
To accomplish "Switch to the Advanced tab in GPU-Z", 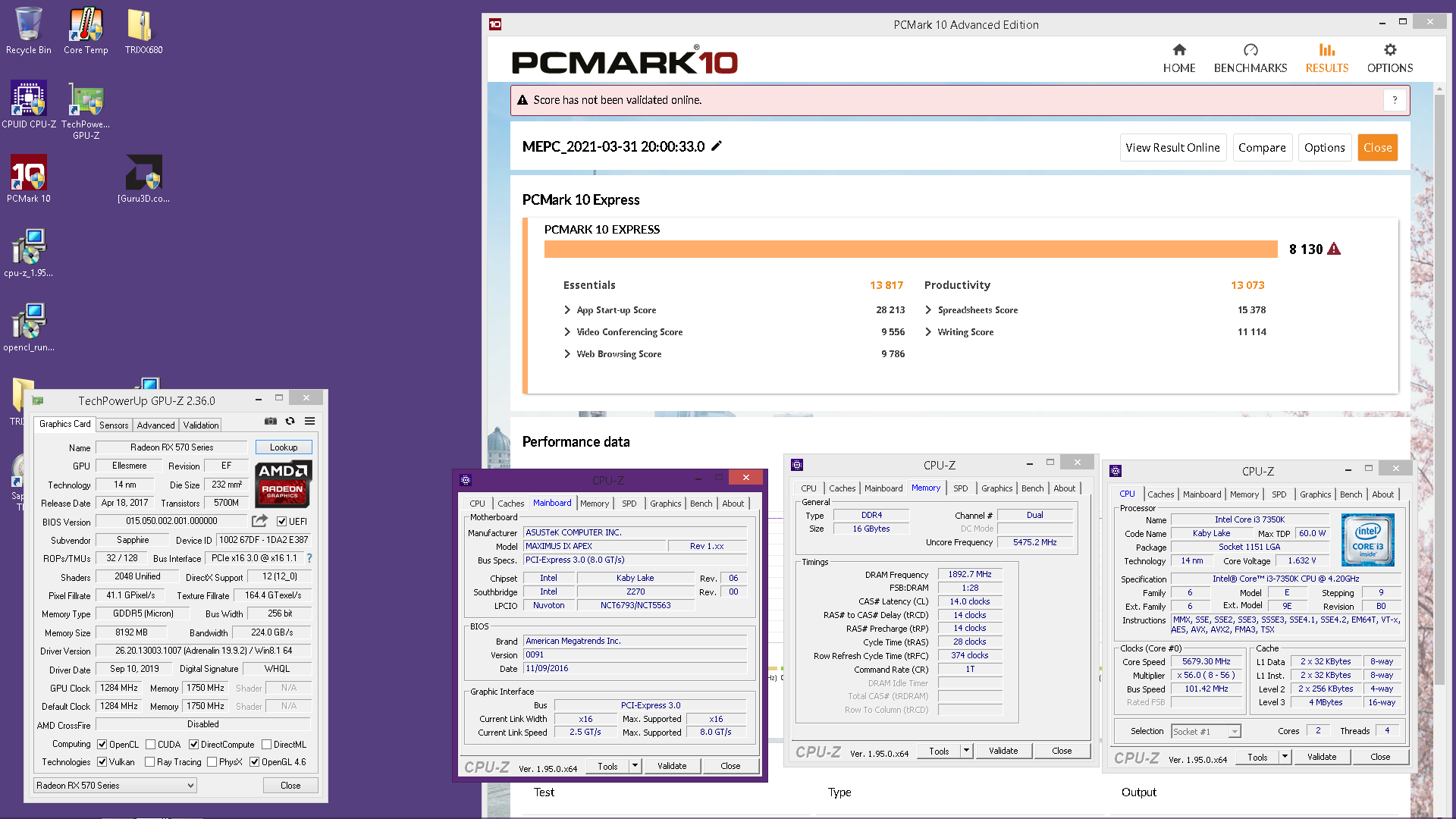I will point(155,425).
